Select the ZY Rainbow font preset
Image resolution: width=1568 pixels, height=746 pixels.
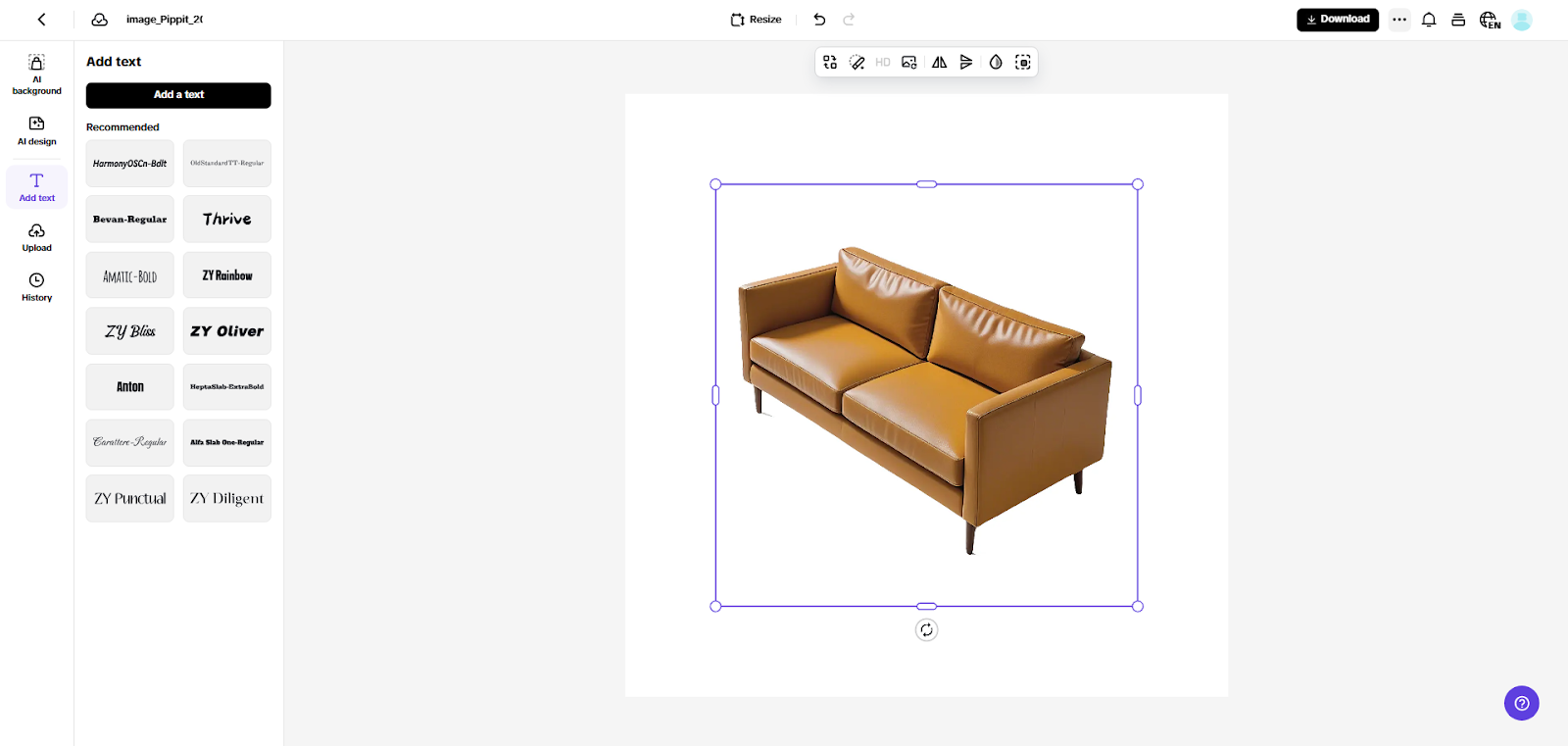[x=227, y=275]
